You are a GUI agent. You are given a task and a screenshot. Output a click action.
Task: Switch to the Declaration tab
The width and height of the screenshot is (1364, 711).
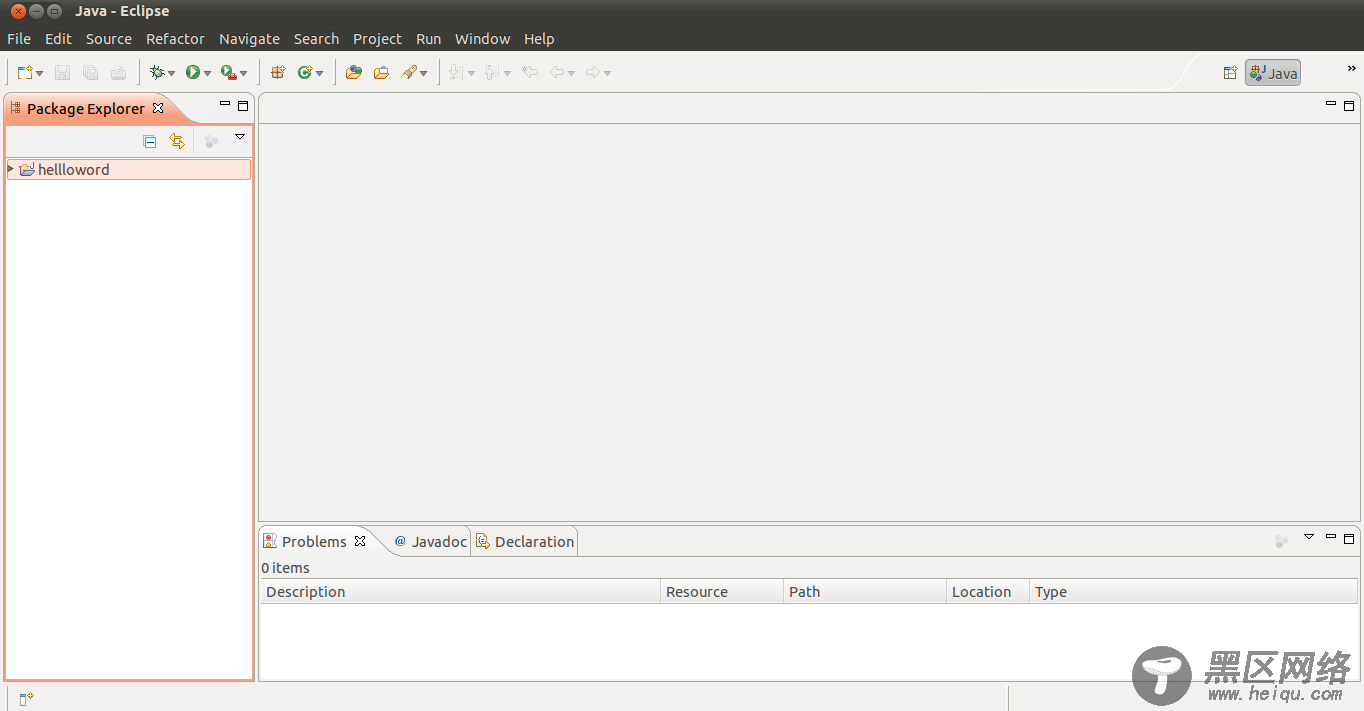point(525,541)
